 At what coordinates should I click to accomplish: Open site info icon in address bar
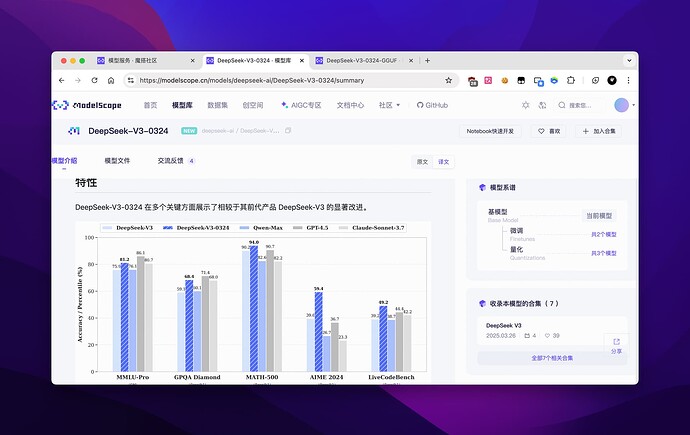(131, 80)
